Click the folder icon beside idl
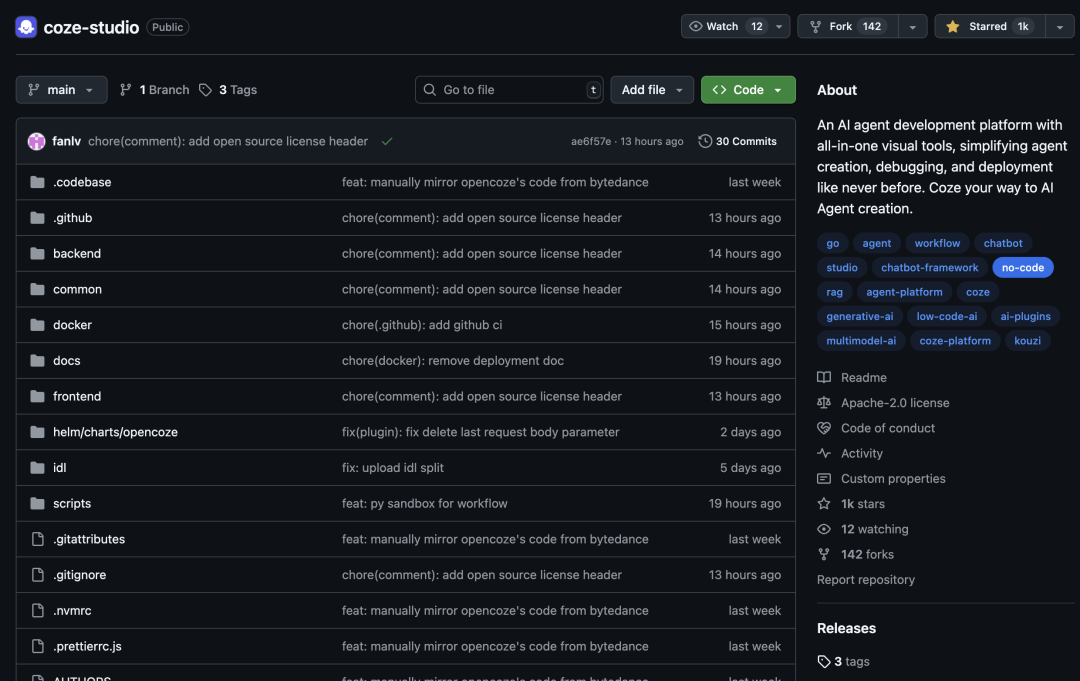This screenshot has height=681, width=1080. [x=37, y=468]
